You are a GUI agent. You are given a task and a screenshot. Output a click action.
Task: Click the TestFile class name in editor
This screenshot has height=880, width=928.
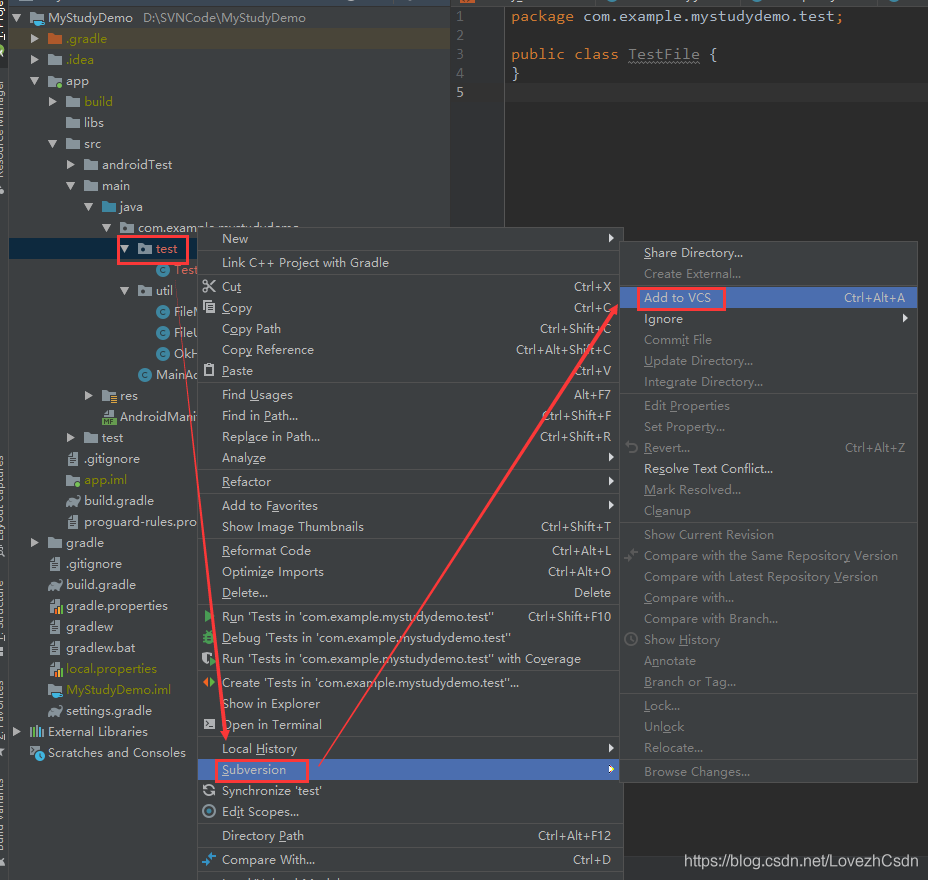pos(663,54)
